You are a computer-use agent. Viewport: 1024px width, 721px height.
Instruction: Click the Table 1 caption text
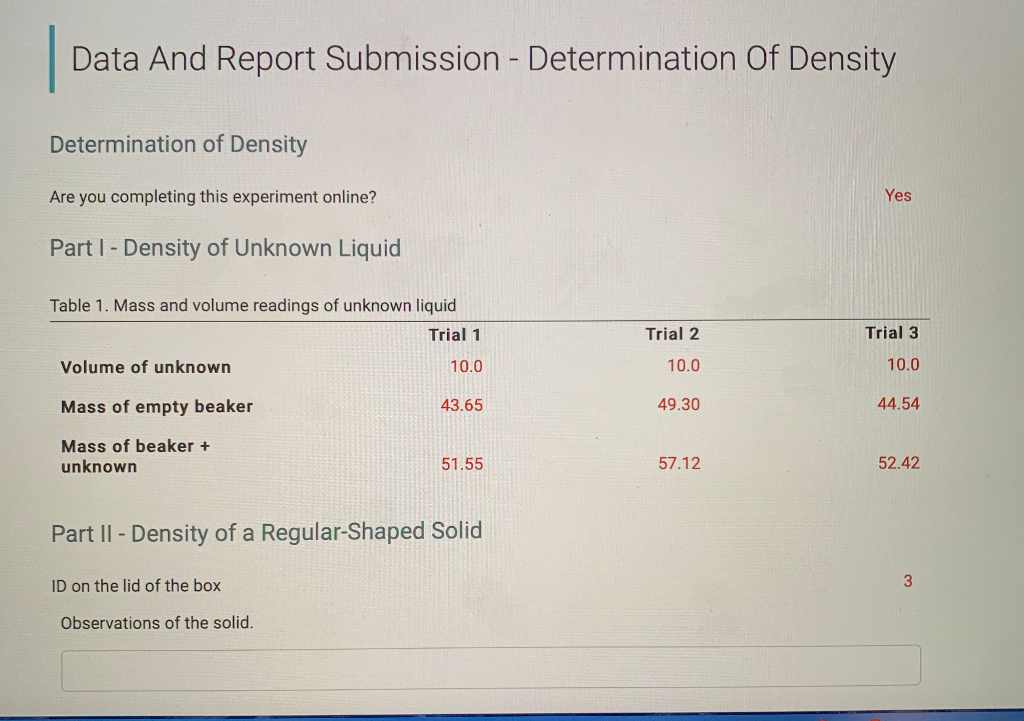[253, 305]
